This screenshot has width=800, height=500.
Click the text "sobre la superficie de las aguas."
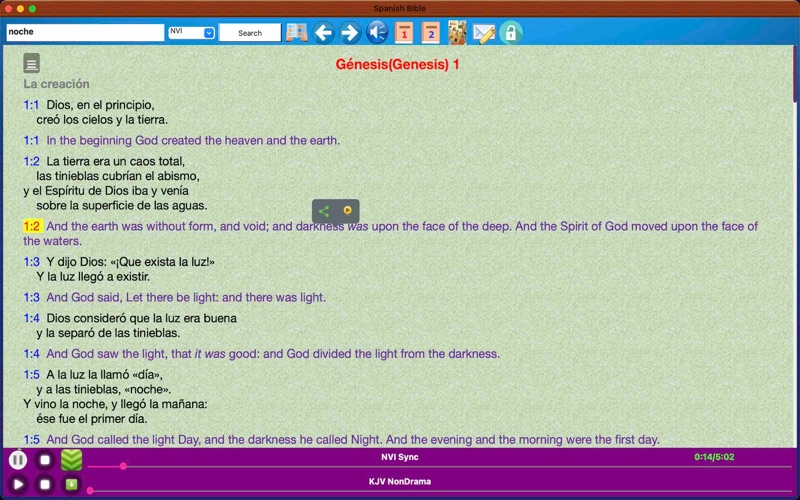click(121, 206)
